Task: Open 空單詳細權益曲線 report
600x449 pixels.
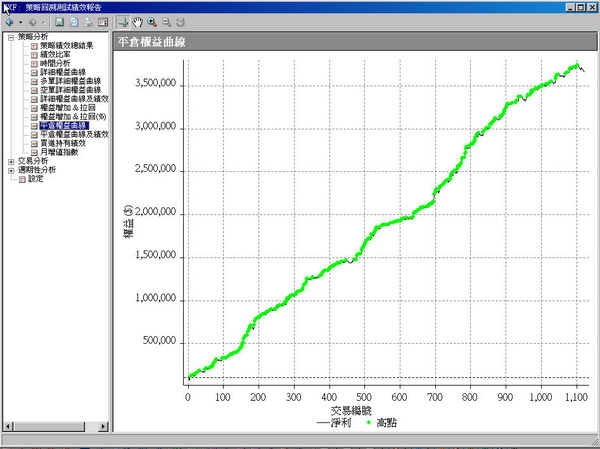Action: 70,90
